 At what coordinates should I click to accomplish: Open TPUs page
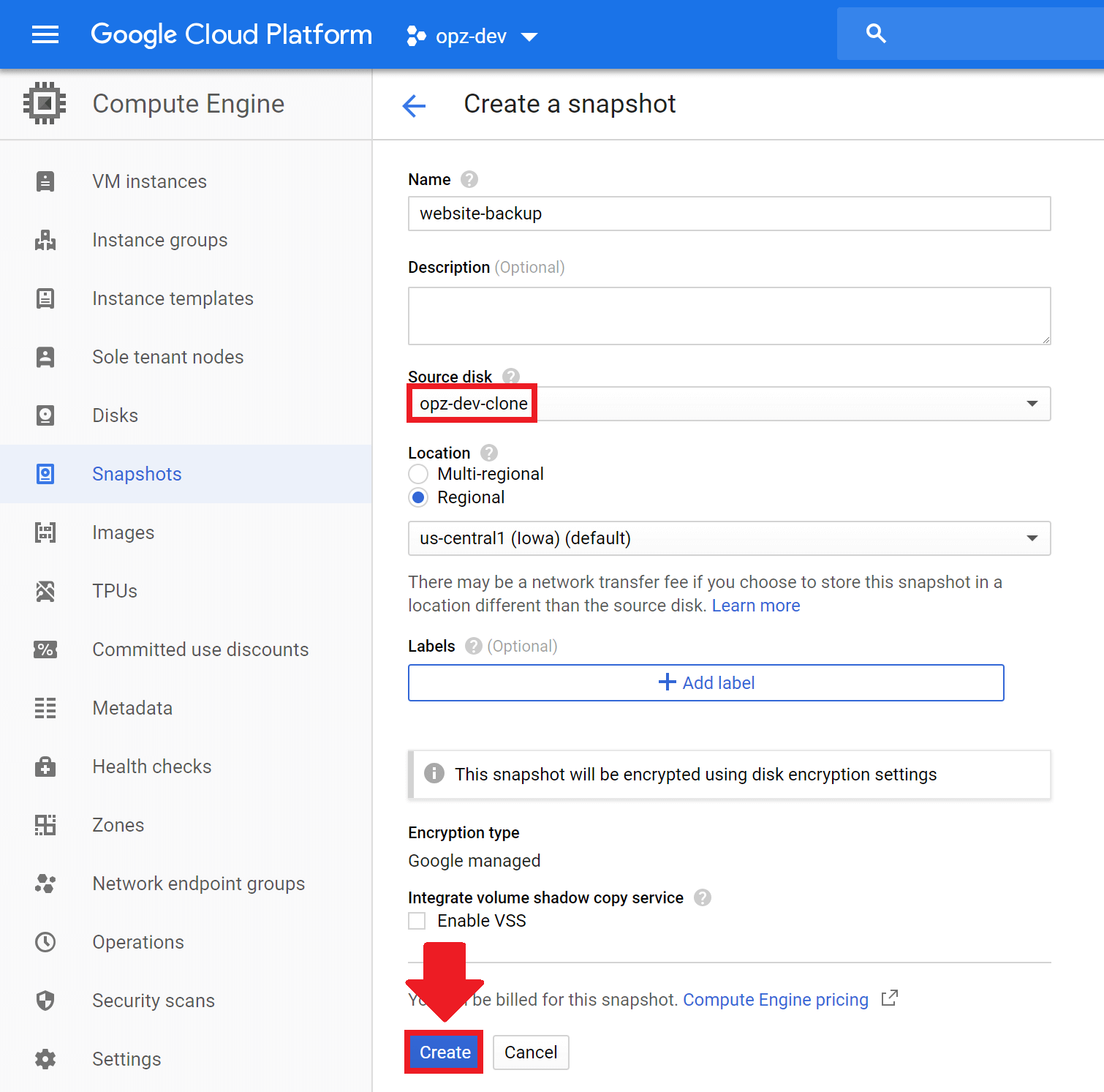coord(186,591)
